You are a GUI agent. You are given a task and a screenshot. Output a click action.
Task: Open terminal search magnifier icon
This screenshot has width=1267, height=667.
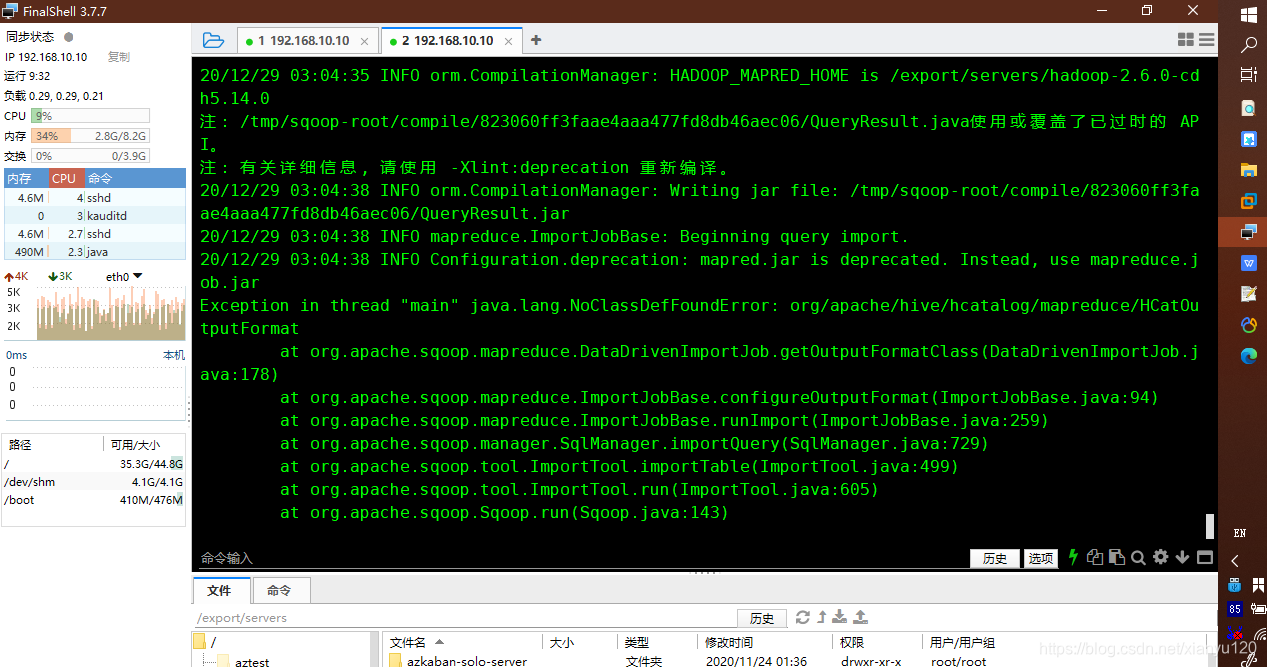pyautogui.click(x=1138, y=557)
